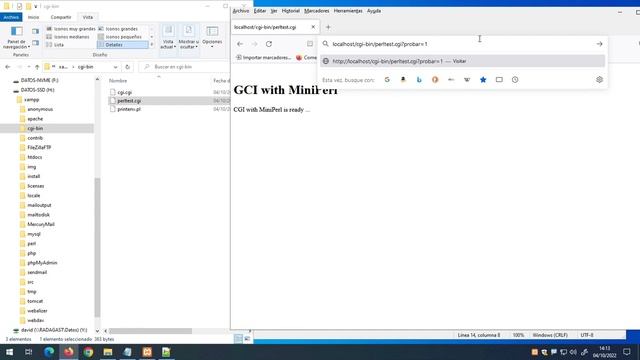This screenshot has height=360, width=640.
Task: Open Firefox Ayuda menu
Action: (374, 11)
